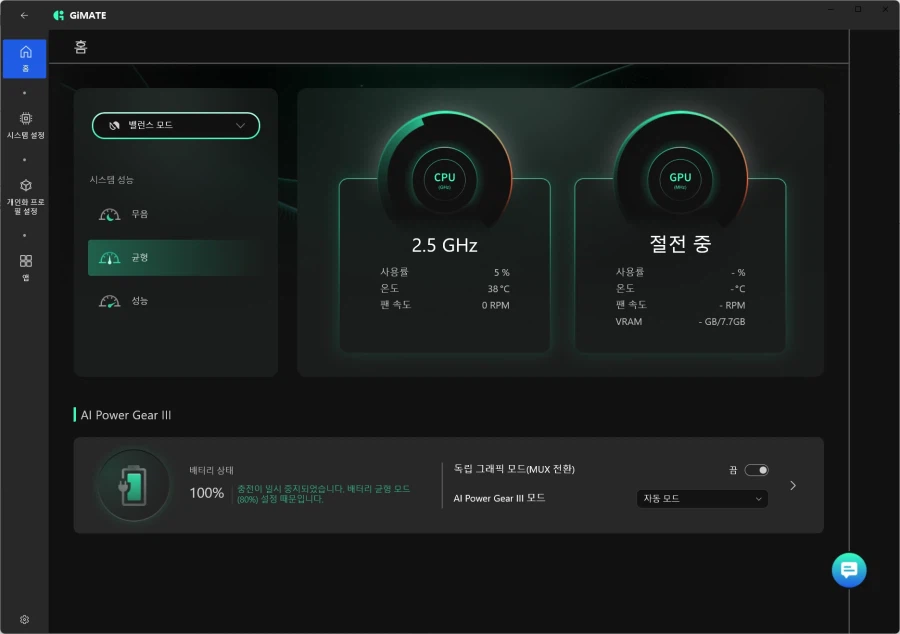
Task: Open settings gear at bottom left
Action: coord(24,620)
